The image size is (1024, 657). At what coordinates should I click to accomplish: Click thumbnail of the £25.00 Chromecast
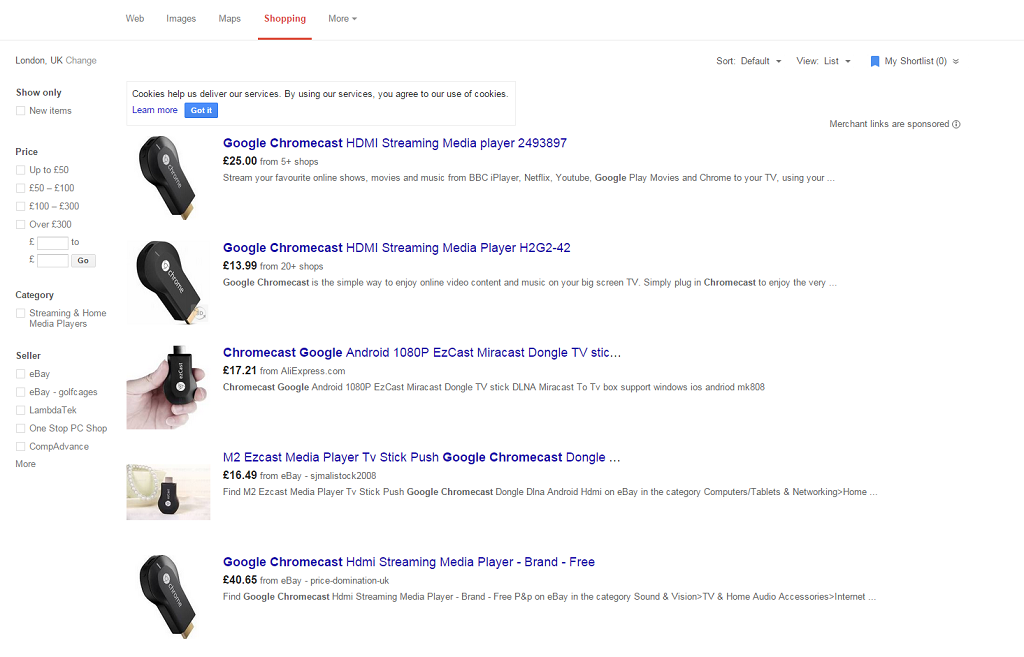coord(168,178)
